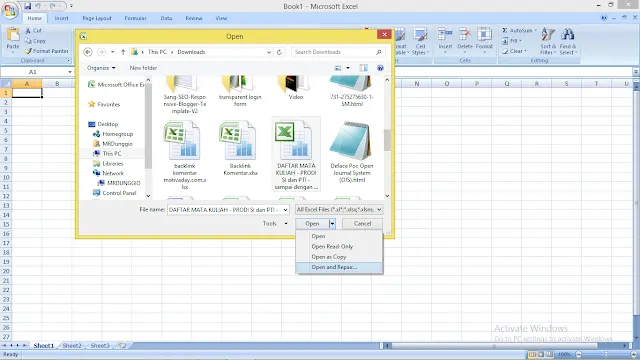The height and width of the screenshot is (360, 640).
Task: Select This PC in navigation tree
Action: pyautogui.click(x=111, y=154)
